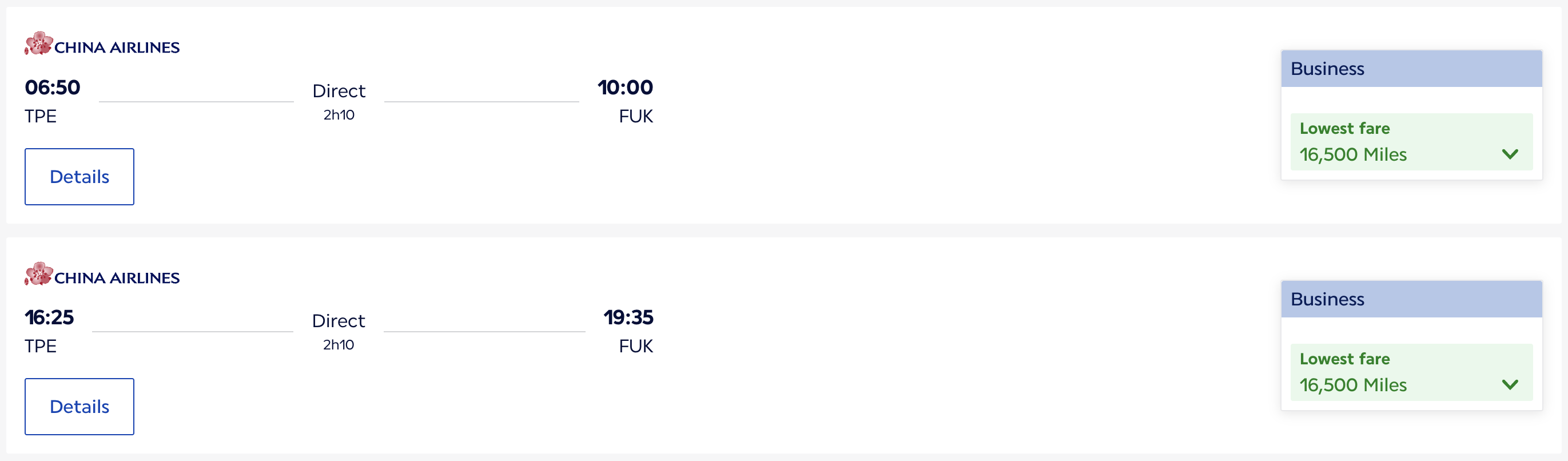Click the Direct label on the 06:50 flight

point(339,92)
